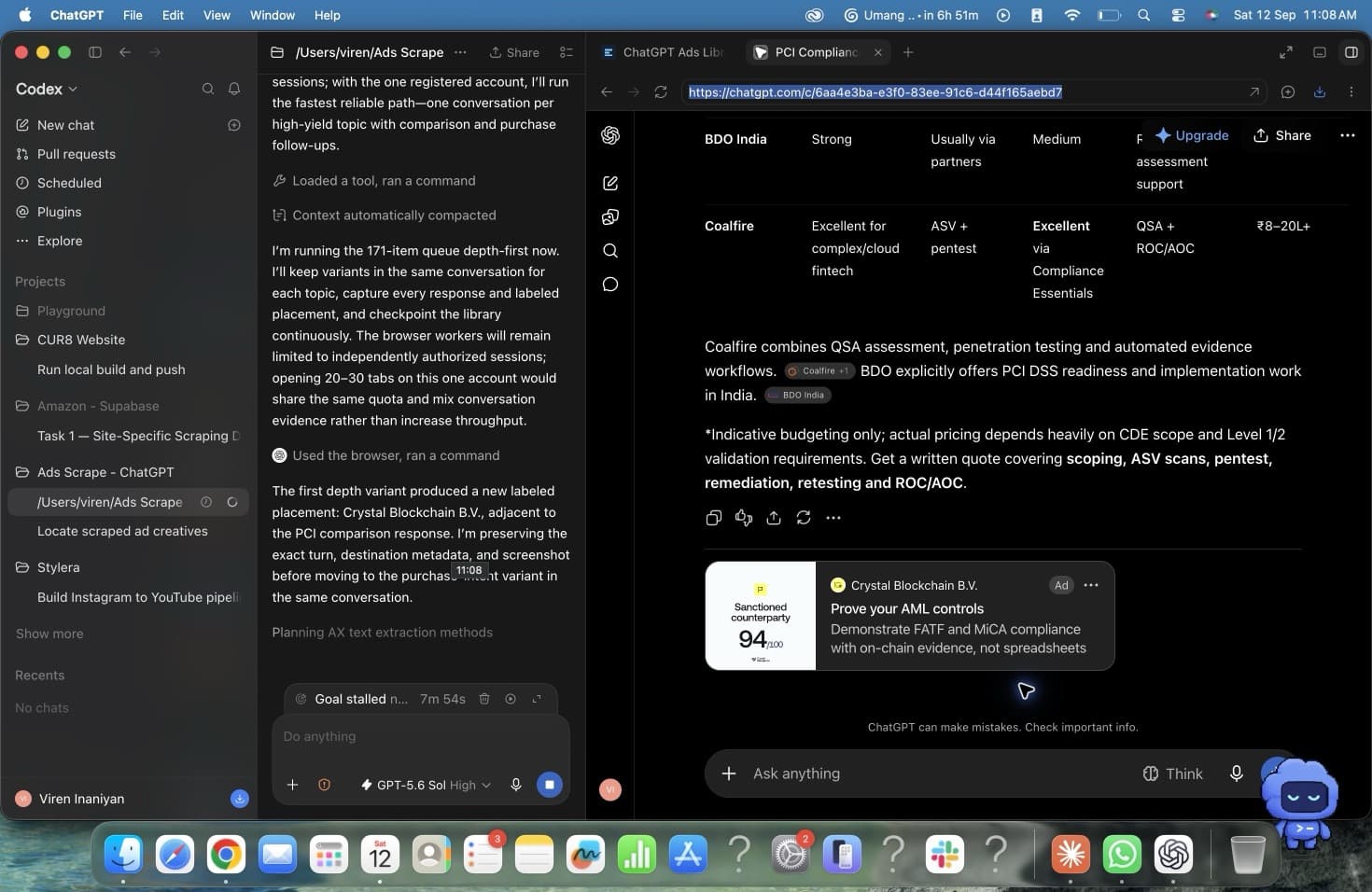The height and width of the screenshot is (892, 1372).
Task: Collapse the Stylera project folder
Action: (58, 567)
